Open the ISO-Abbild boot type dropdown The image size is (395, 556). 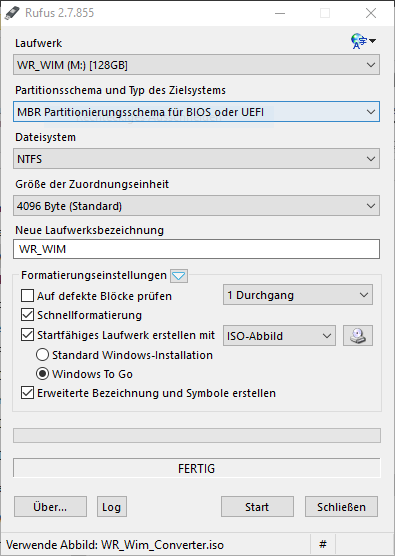point(279,335)
